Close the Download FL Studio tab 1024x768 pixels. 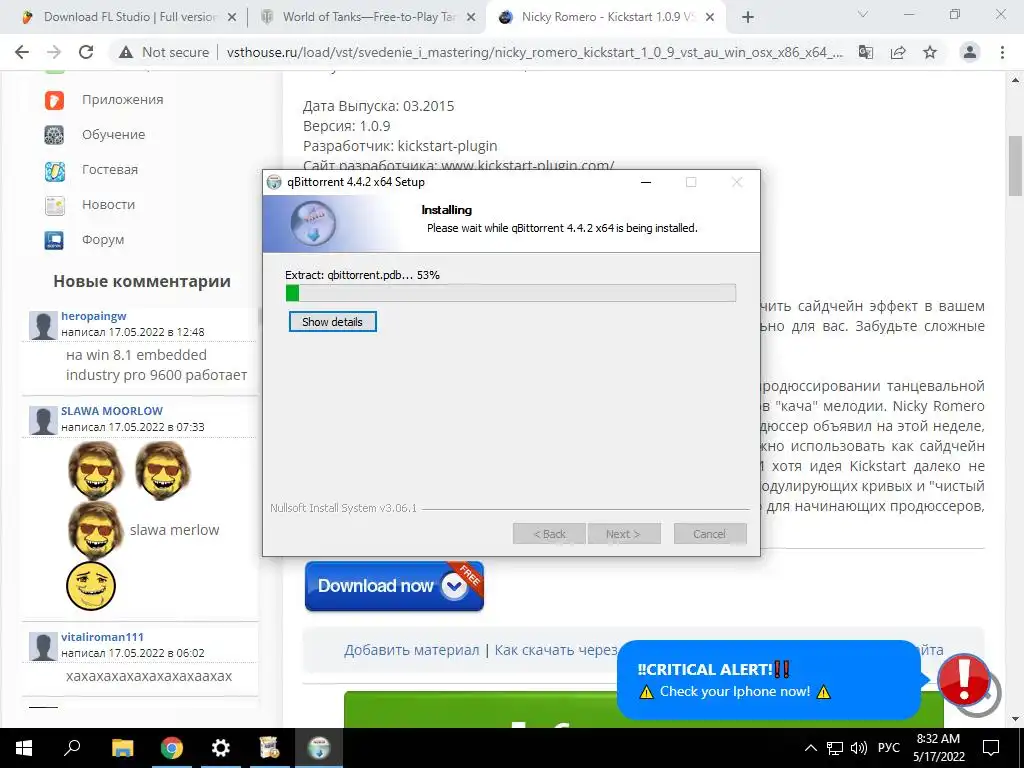point(231,18)
